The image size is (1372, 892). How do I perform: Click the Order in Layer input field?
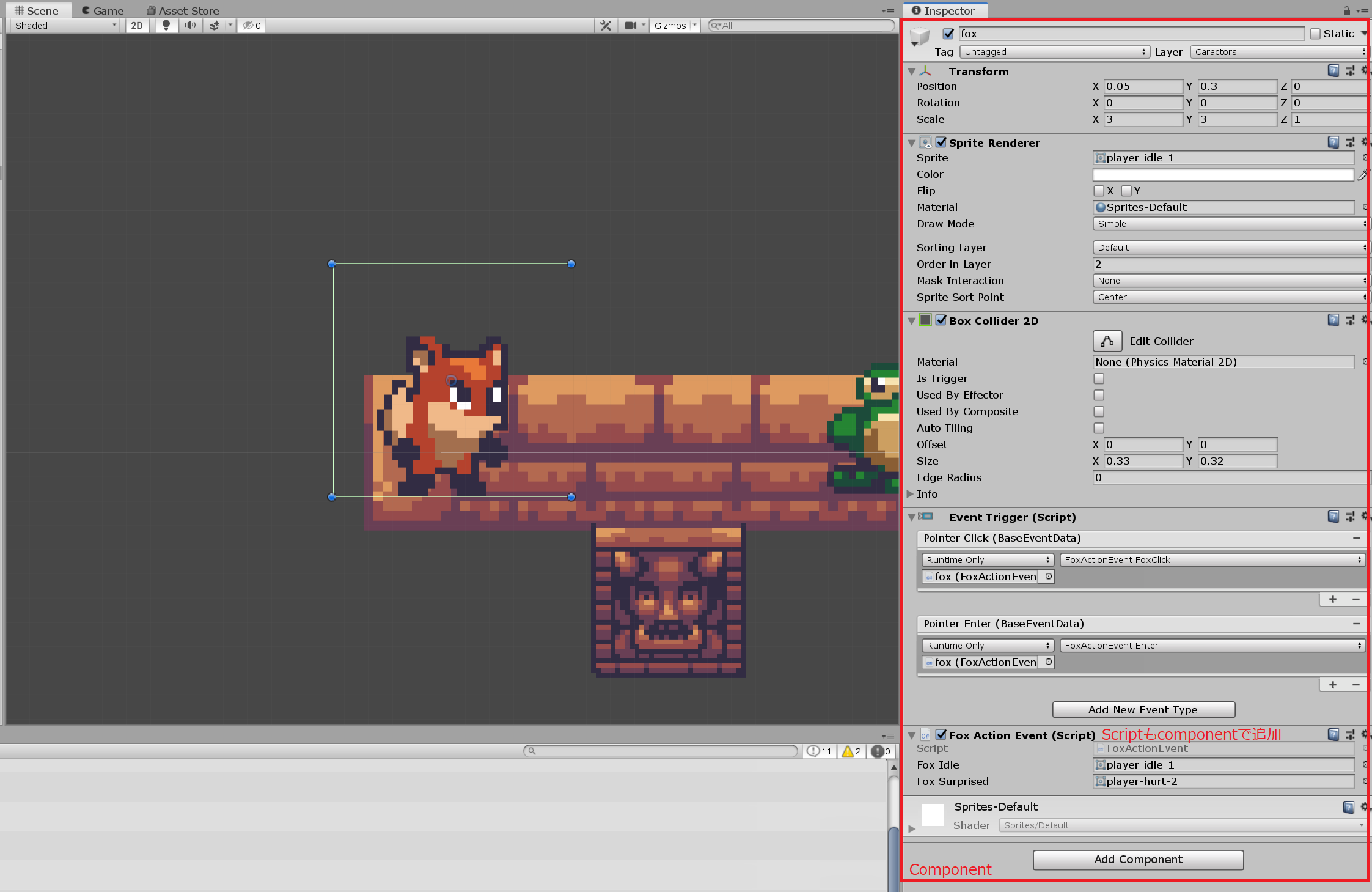point(1228,264)
